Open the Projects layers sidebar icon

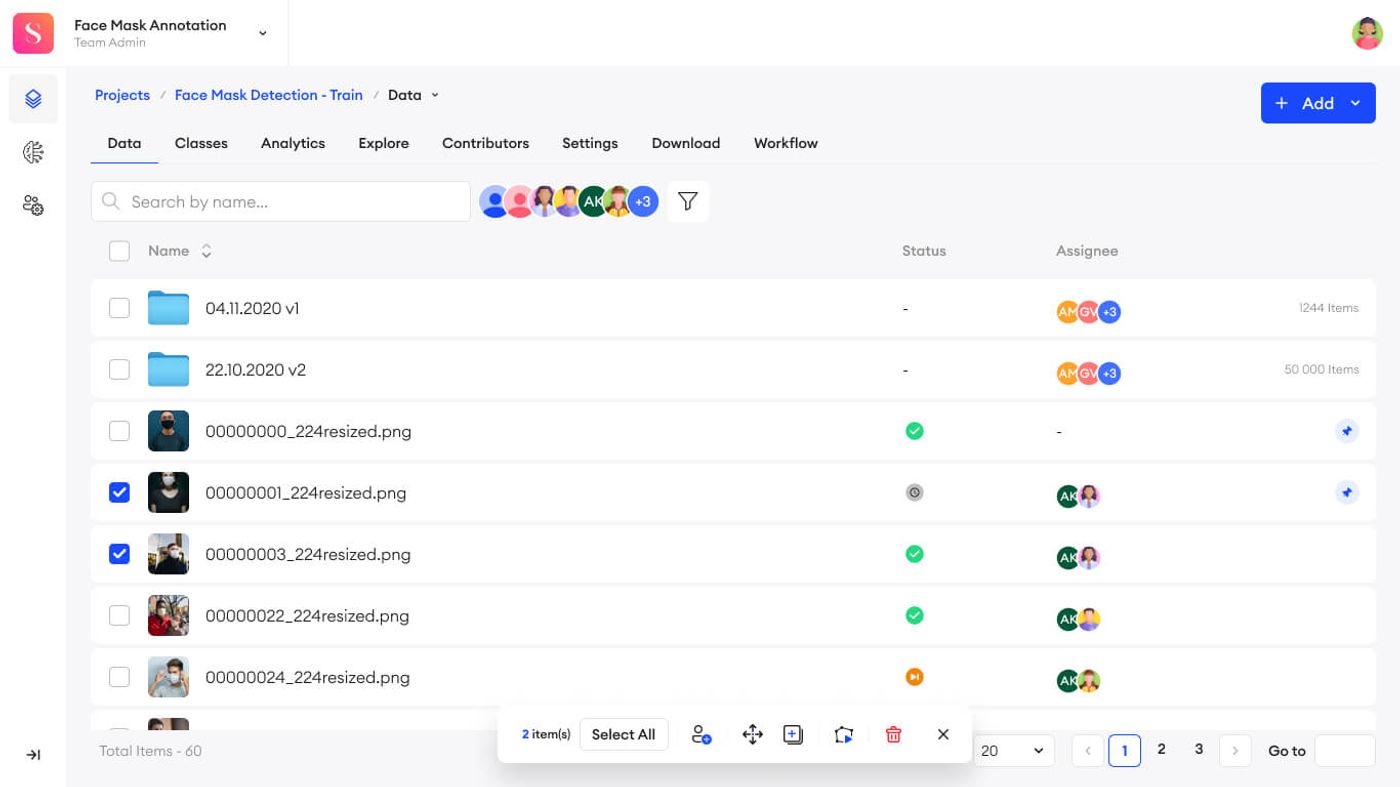click(x=33, y=99)
